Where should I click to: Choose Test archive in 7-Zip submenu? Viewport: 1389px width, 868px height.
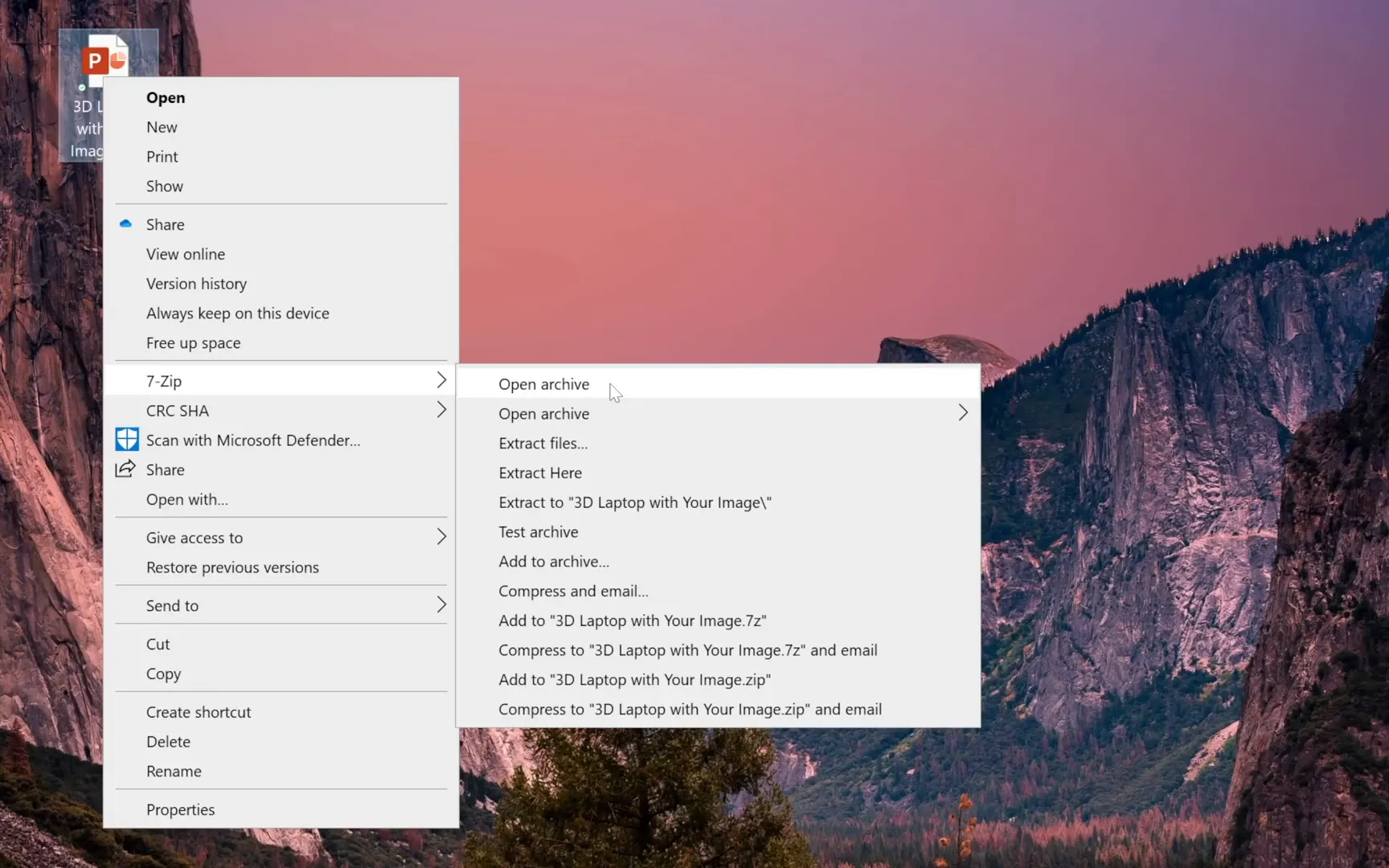tap(718, 532)
